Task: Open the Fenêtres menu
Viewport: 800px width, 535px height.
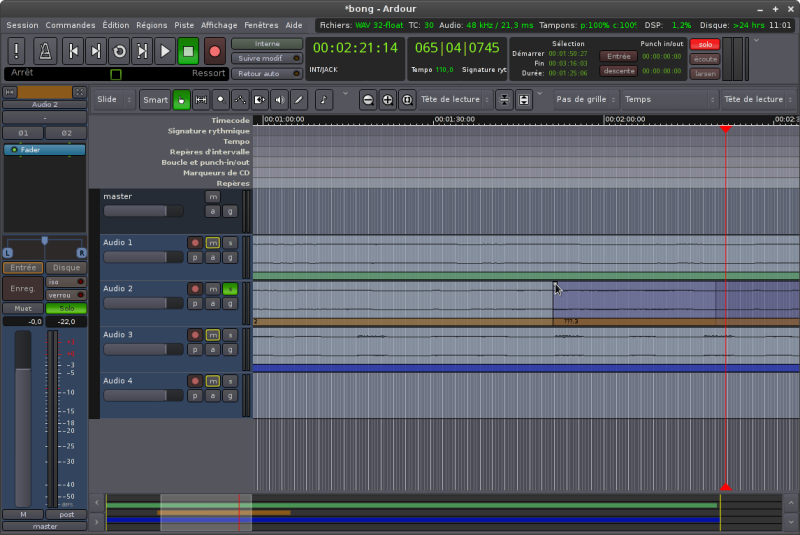Action: [x=261, y=25]
